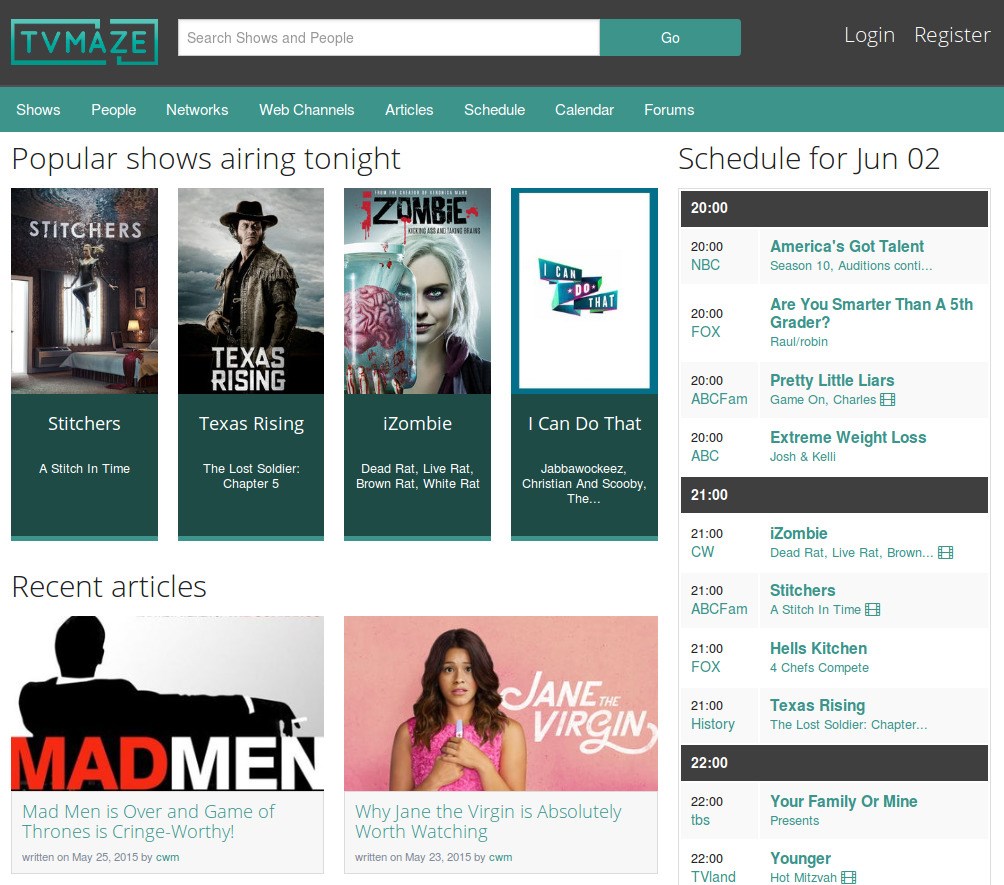The height and width of the screenshot is (885, 1004).
Task: Open the Register page
Action: tap(952, 35)
